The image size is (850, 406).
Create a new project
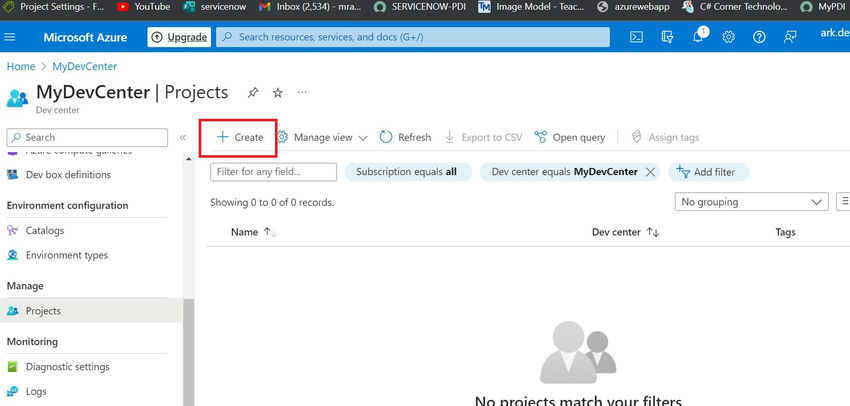[239, 138]
